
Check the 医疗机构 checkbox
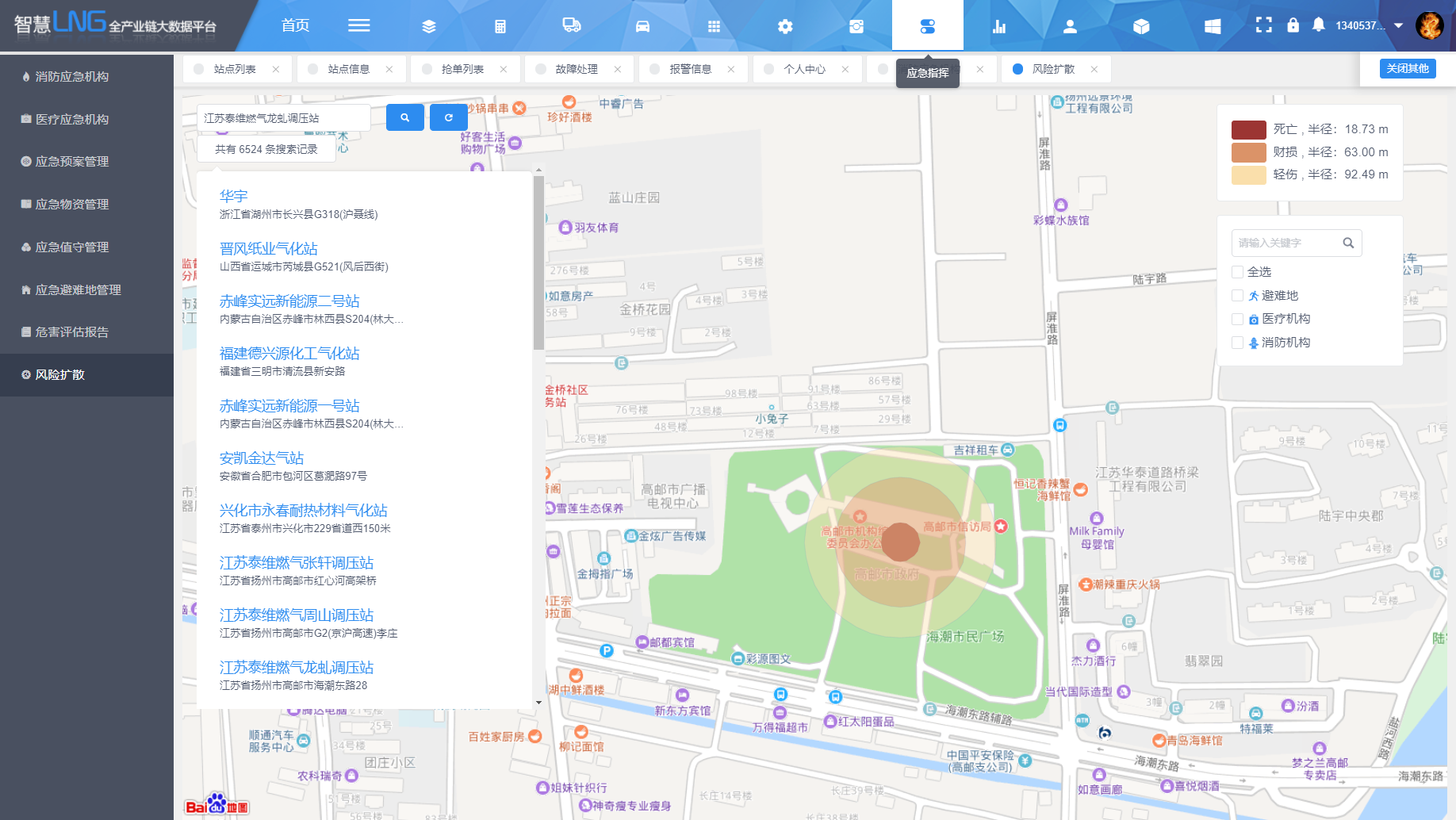pos(1237,319)
